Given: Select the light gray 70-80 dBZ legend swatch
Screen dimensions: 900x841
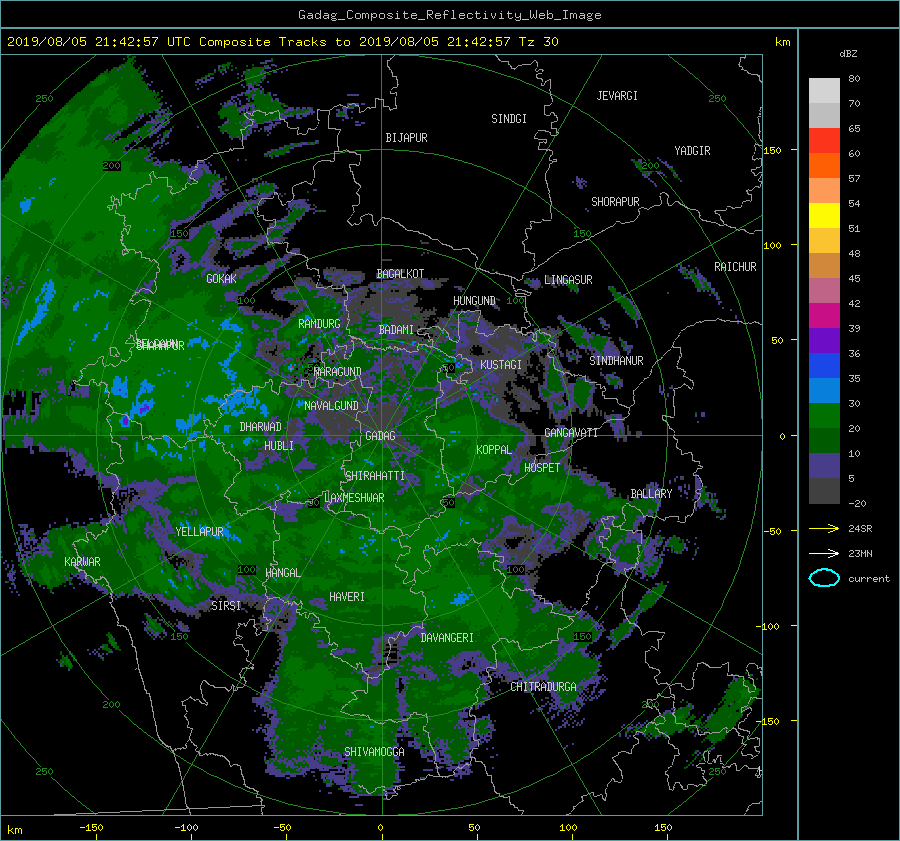Looking at the screenshot, I should point(824,91).
